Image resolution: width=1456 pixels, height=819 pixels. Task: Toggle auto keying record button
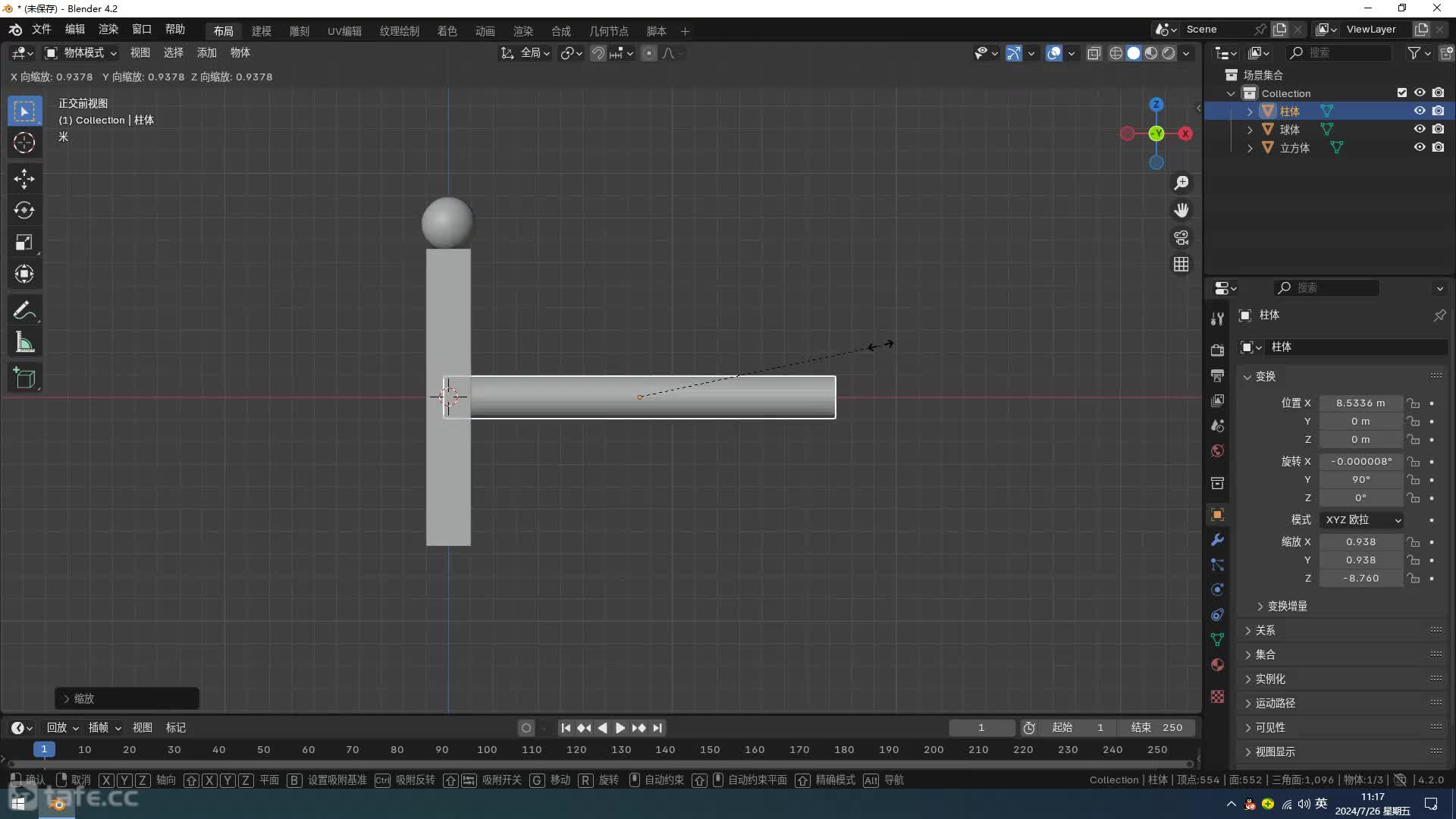pyautogui.click(x=526, y=728)
